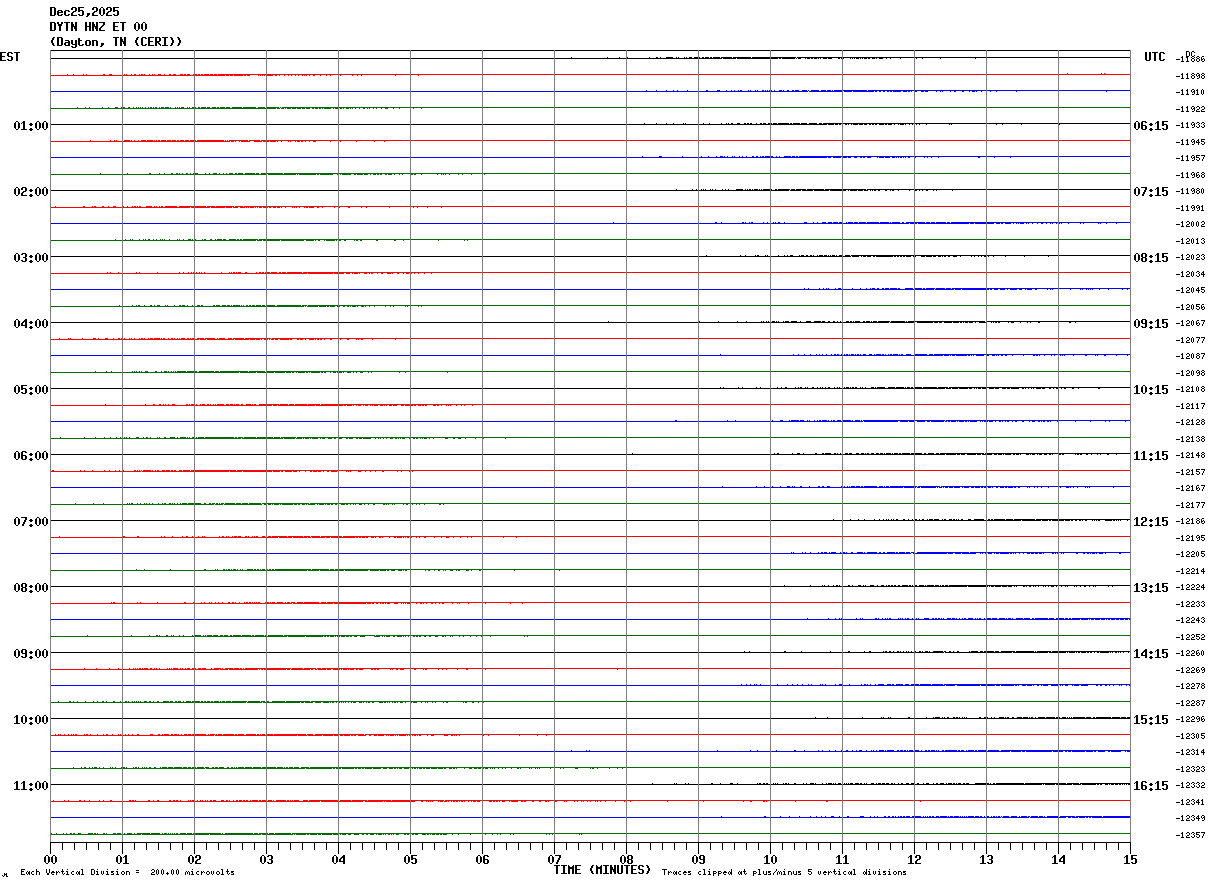The height and width of the screenshot is (886, 1210).
Task: Click the 10:00 EST time label
Action: (31, 720)
